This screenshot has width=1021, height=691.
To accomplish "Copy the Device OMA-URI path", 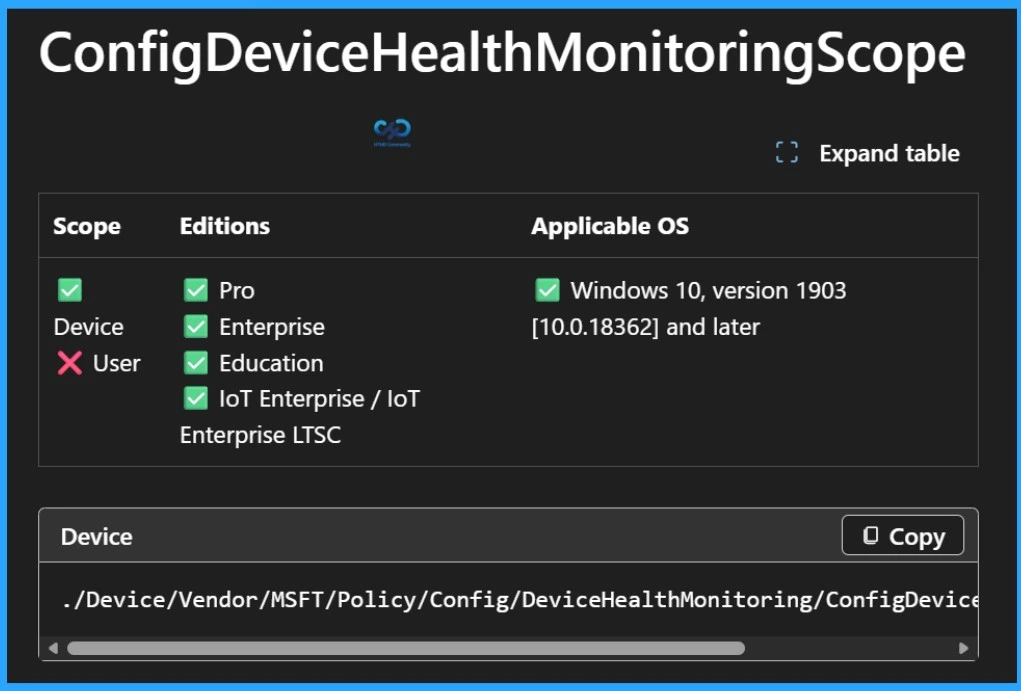I will [902, 536].
